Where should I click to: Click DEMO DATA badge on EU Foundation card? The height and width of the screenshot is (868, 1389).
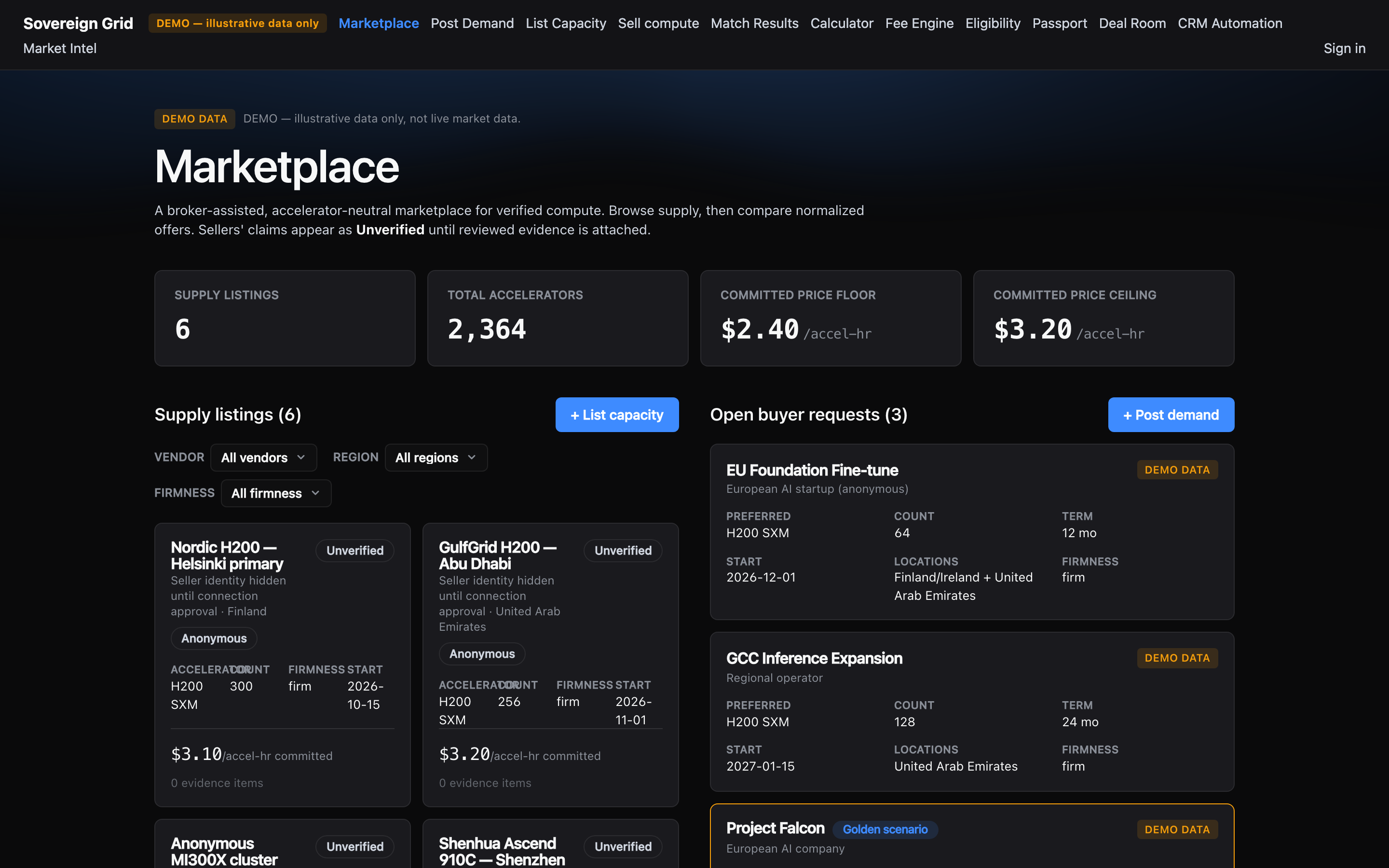click(1177, 470)
